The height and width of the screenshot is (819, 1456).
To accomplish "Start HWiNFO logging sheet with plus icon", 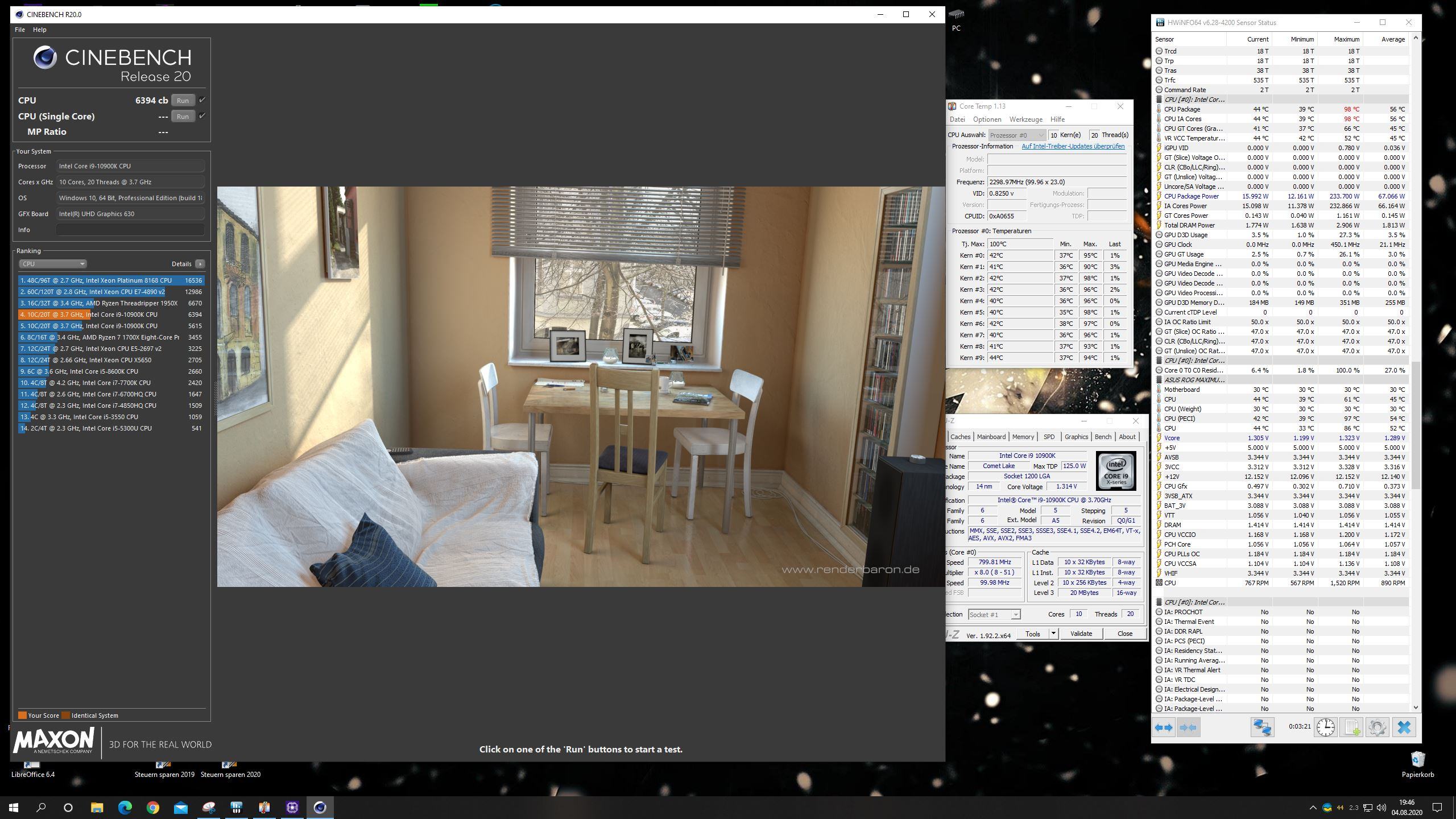I will click(1351, 727).
